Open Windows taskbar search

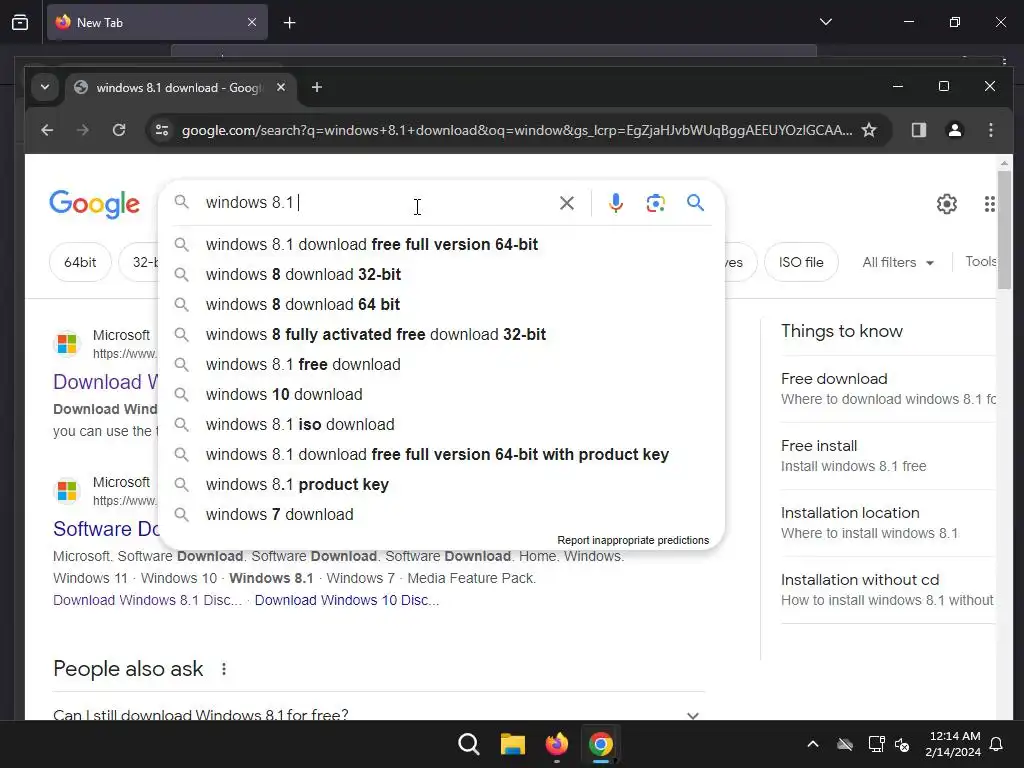pyautogui.click(x=468, y=744)
